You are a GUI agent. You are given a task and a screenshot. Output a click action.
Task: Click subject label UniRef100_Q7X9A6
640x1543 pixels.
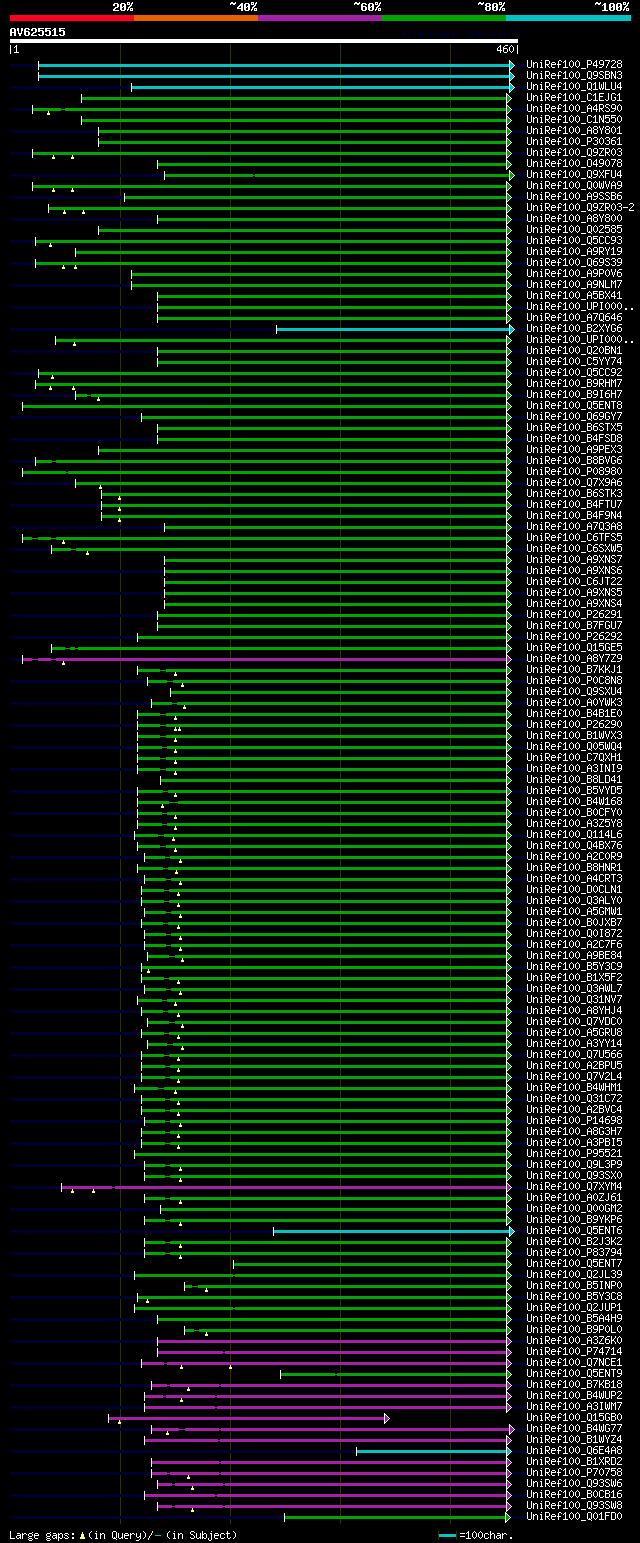[574, 482]
